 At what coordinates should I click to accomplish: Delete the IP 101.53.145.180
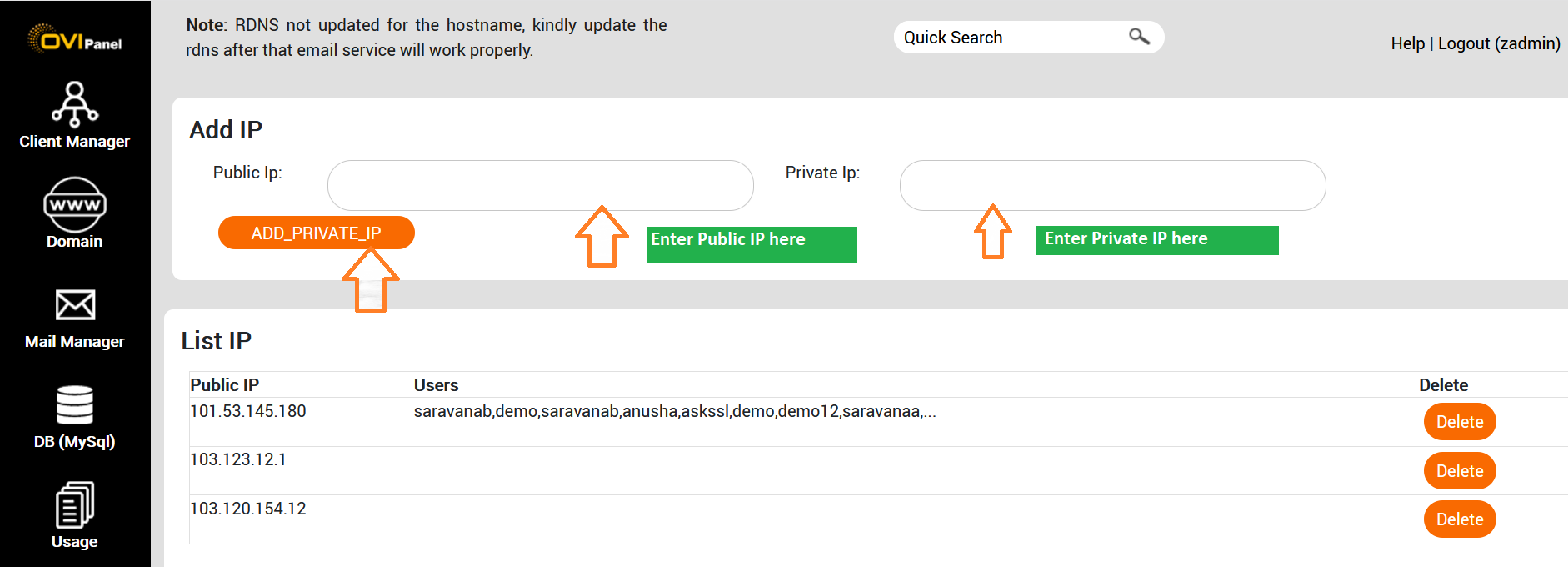coord(1460,422)
